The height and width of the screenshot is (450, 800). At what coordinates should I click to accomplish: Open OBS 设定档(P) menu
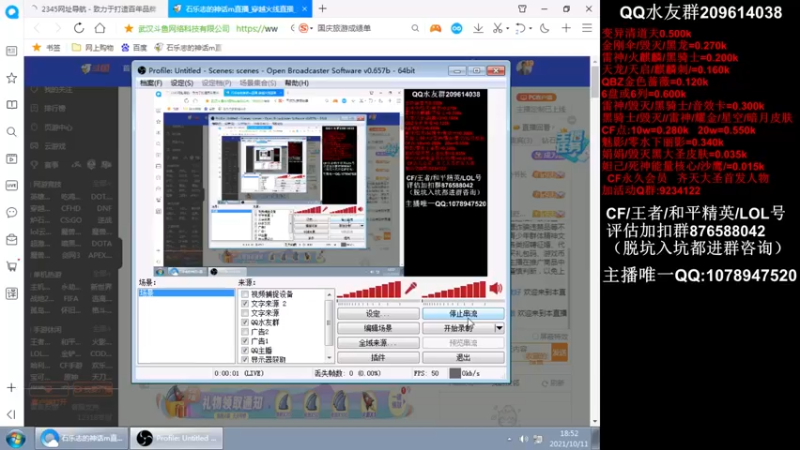[216, 83]
